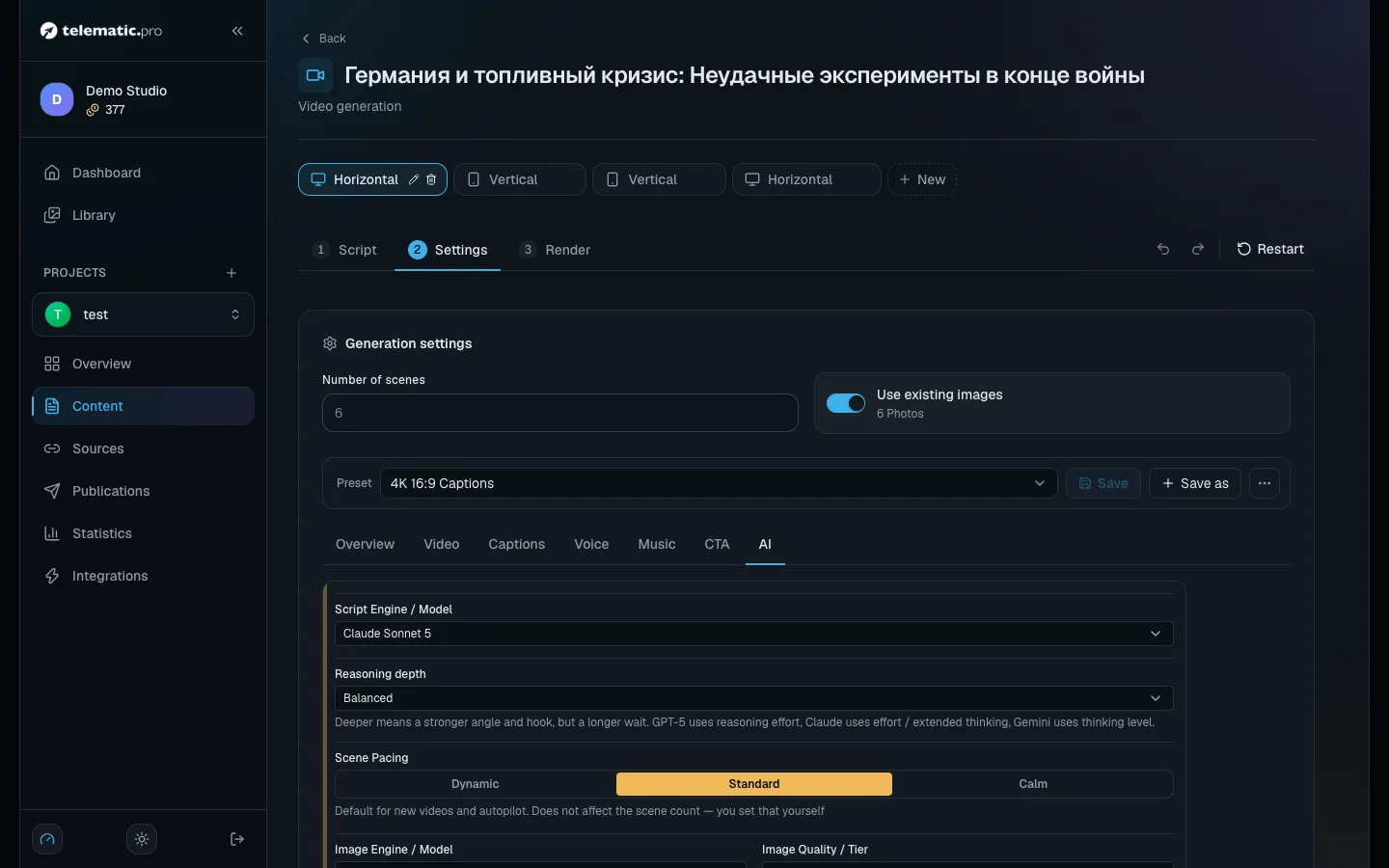The width and height of the screenshot is (1389, 868).
Task: Go to Integrations in sidebar
Action: 143,576
